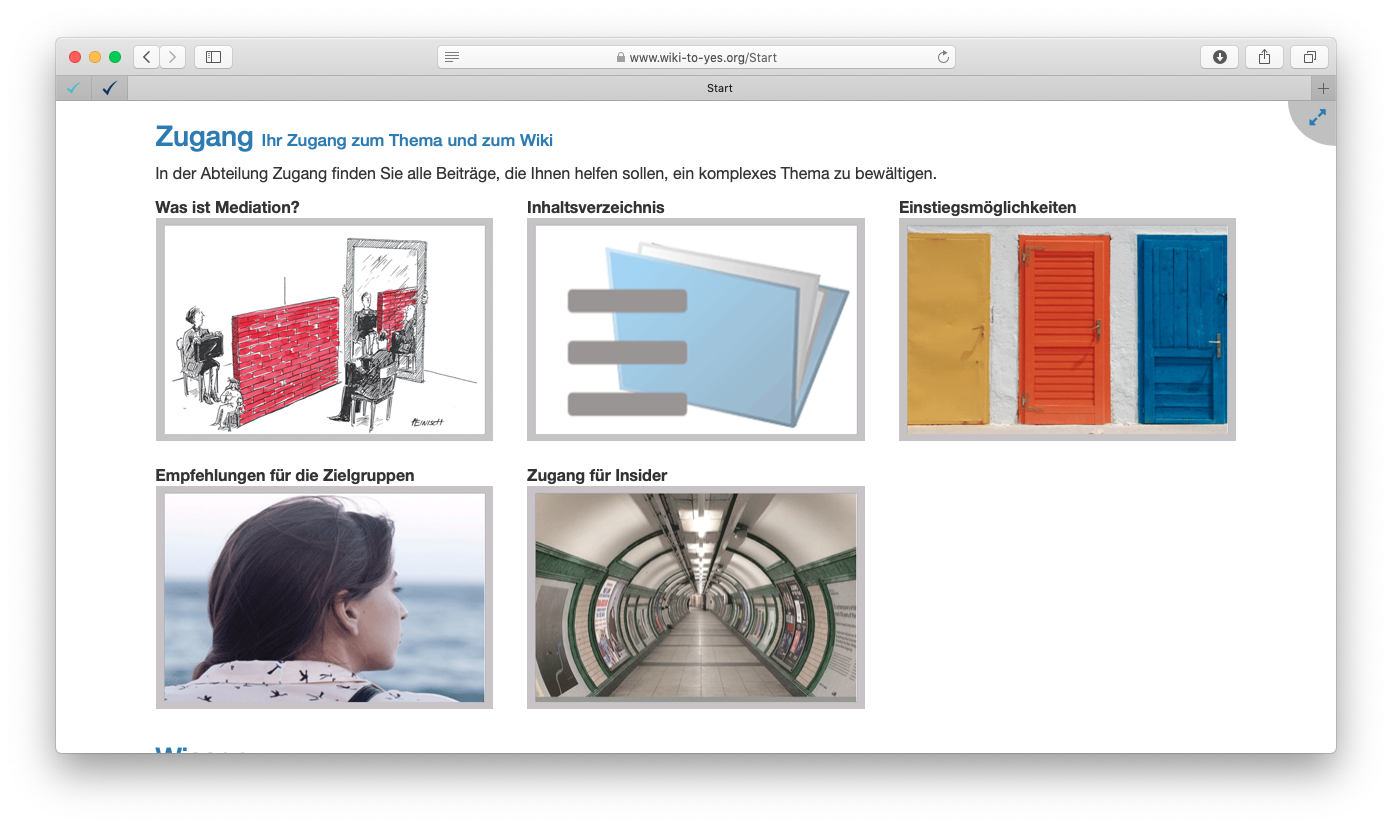The height and width of the screenshot is (827, 1392).
Task: Click the Safari back navigation arrow
Action: [x=147, y=57]
